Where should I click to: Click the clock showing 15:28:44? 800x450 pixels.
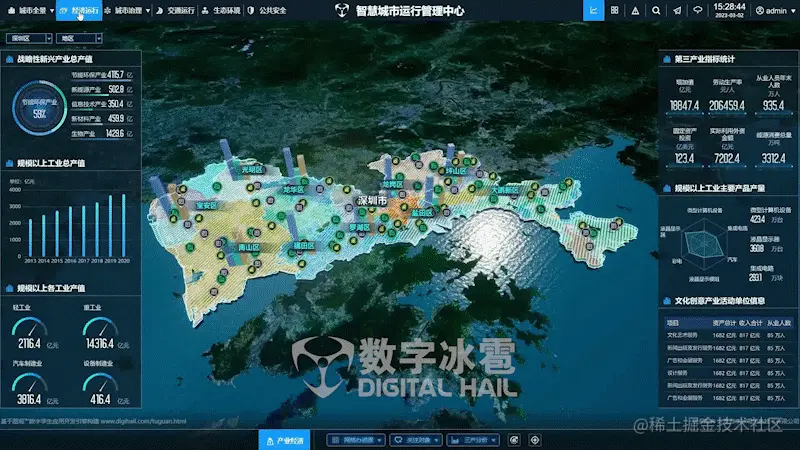(x=729, y=7)
